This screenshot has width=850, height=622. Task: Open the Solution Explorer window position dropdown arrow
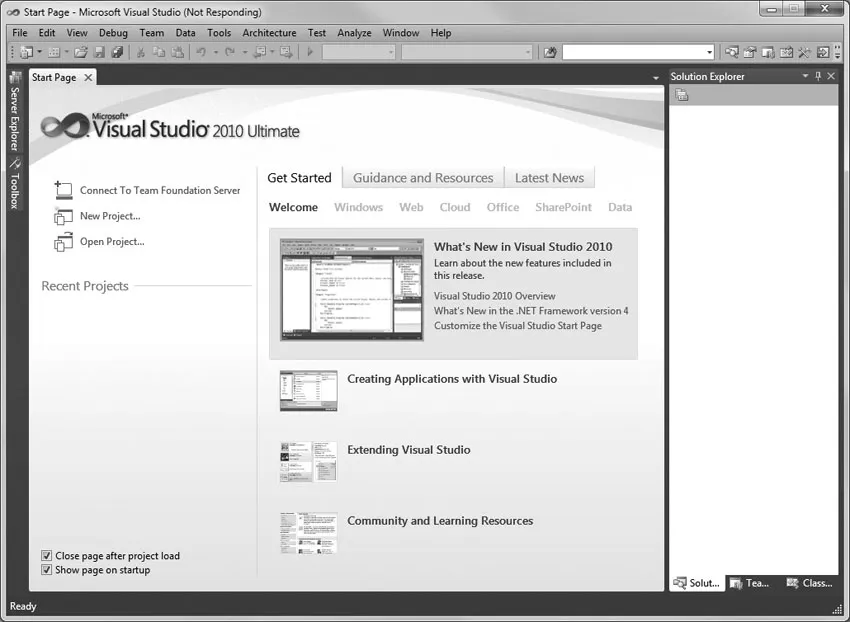pyautogui.click(x=805, y=77)
